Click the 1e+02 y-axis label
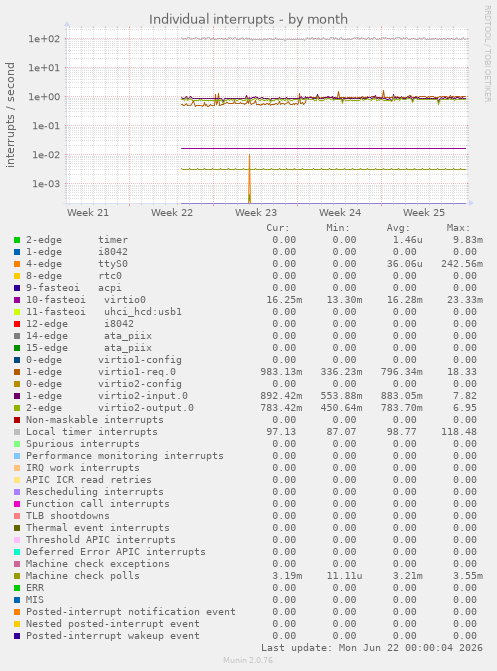 click(x=44, y=39)
